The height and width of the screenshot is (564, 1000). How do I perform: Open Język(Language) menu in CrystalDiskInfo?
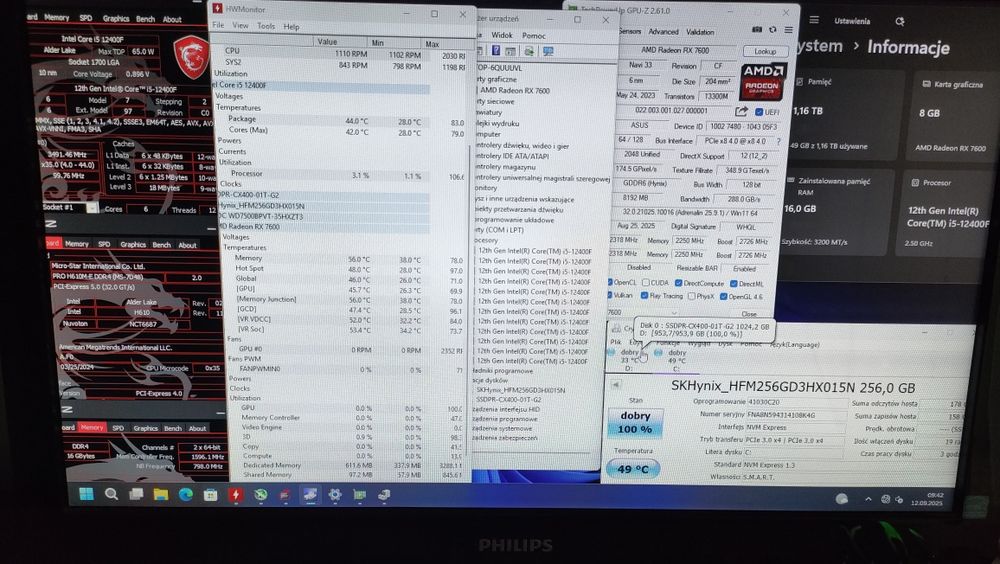795,345
